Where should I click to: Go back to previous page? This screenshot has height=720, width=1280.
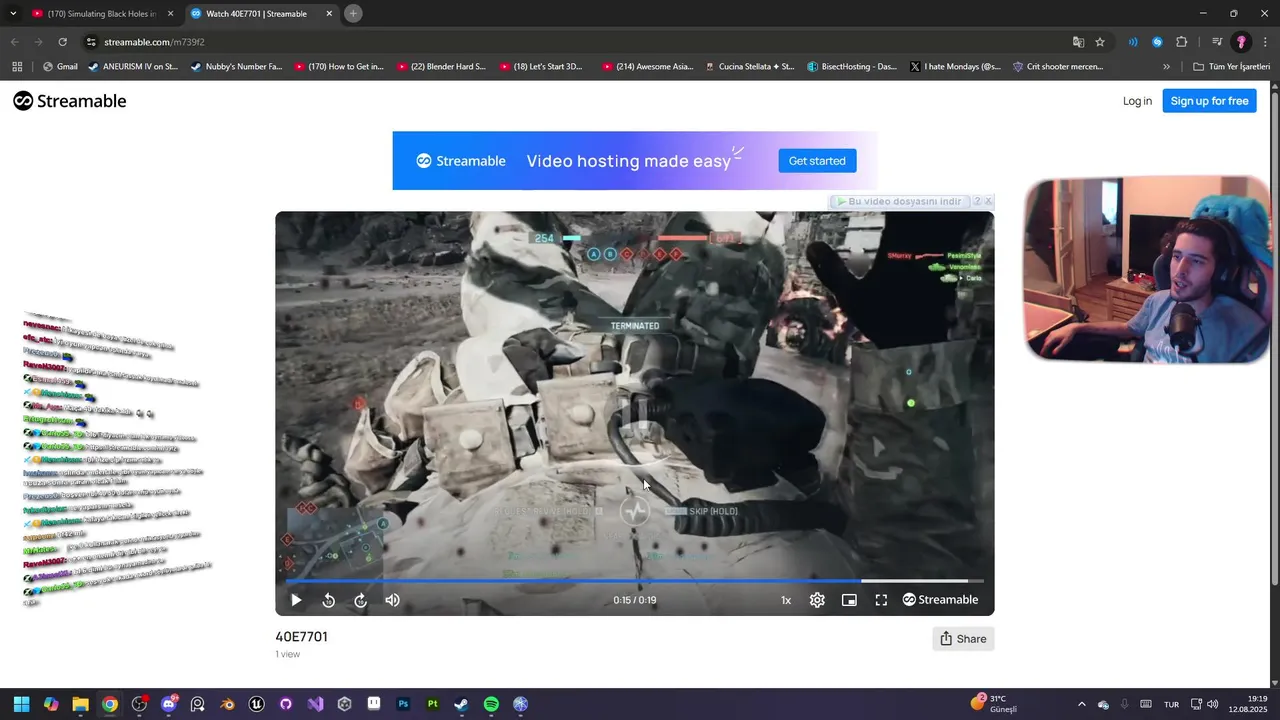pos(14,42)
